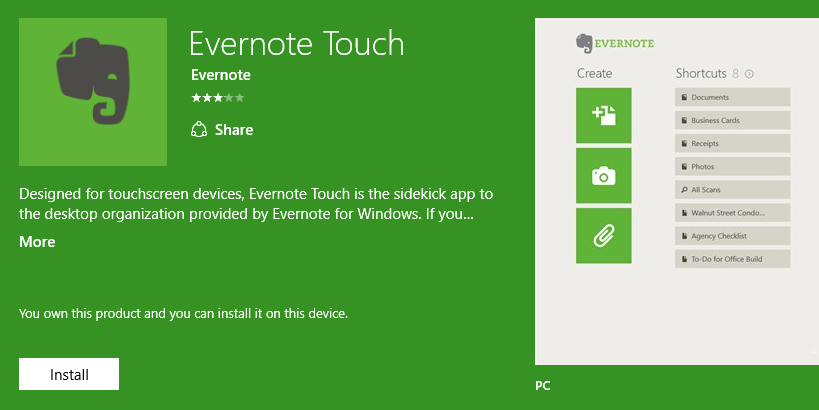Select the Walnut Street Condo shortcut

click(x=732, y=213)
